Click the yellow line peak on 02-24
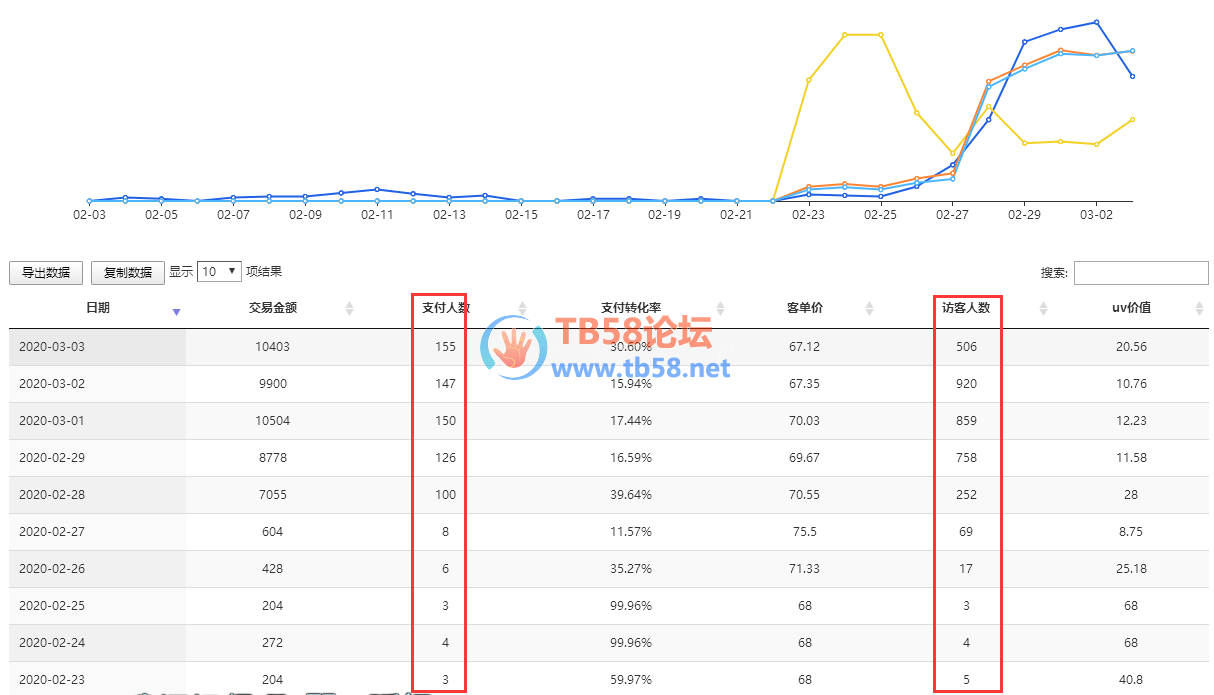This screenshot has width=1214, height=695. pos(845,35)
